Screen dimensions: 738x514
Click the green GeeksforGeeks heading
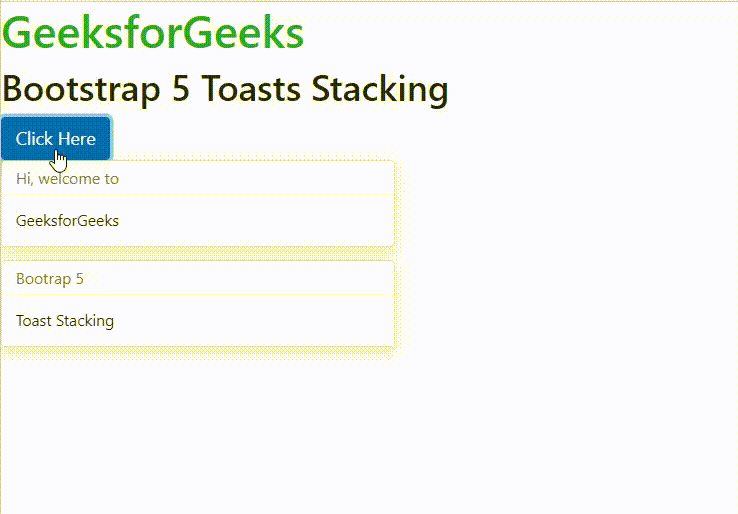[153, 33]
